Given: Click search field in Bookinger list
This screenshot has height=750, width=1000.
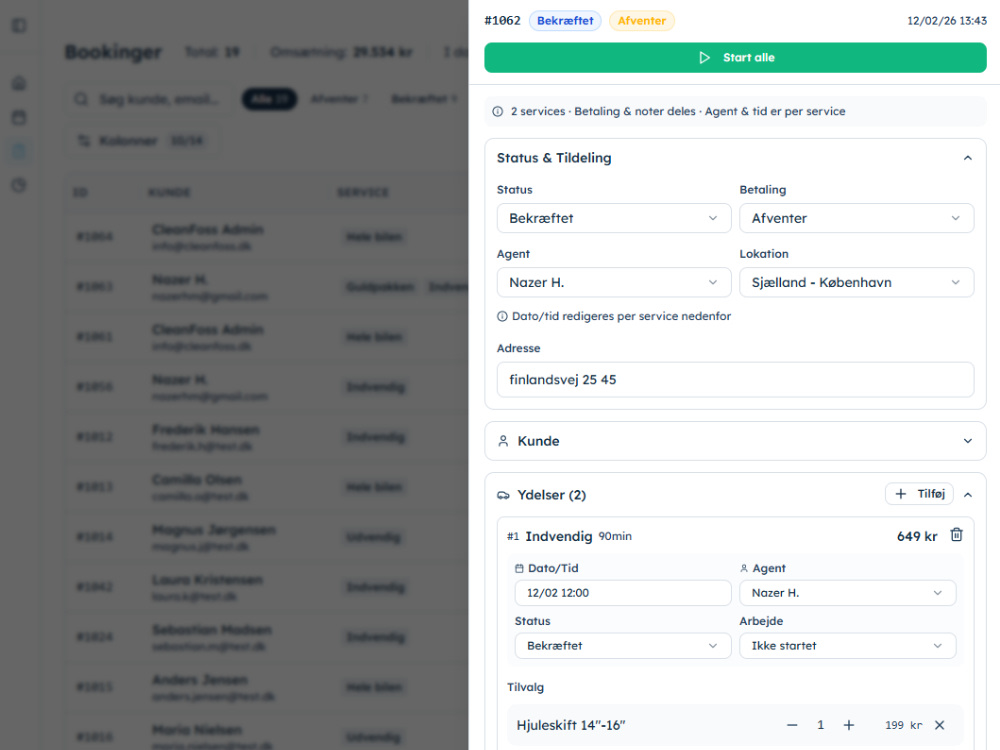Looking at the screenshot, I should pyautogui.click(x=149, y=99).
